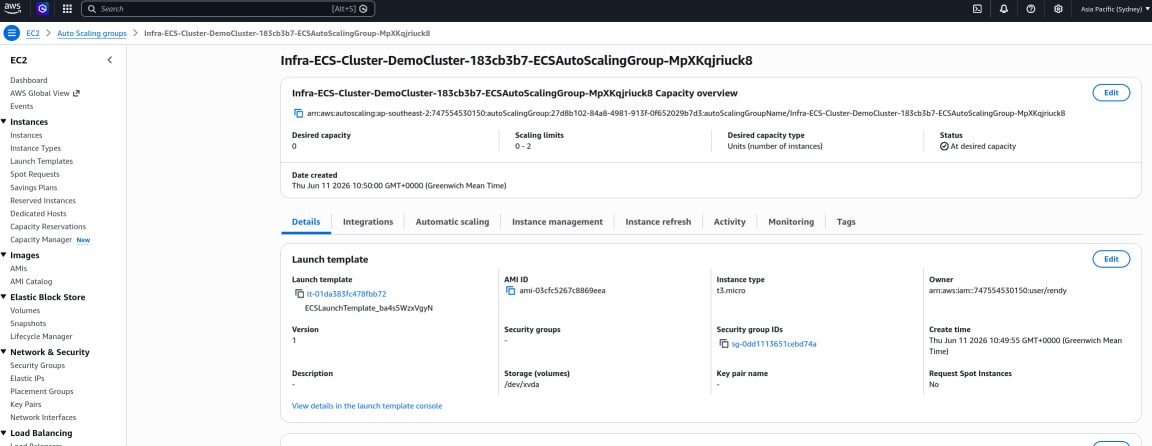The image size is (1152, 446).
Task: Go to Auto Scaling groups breadcrumb
Action: tap(92, 33)
